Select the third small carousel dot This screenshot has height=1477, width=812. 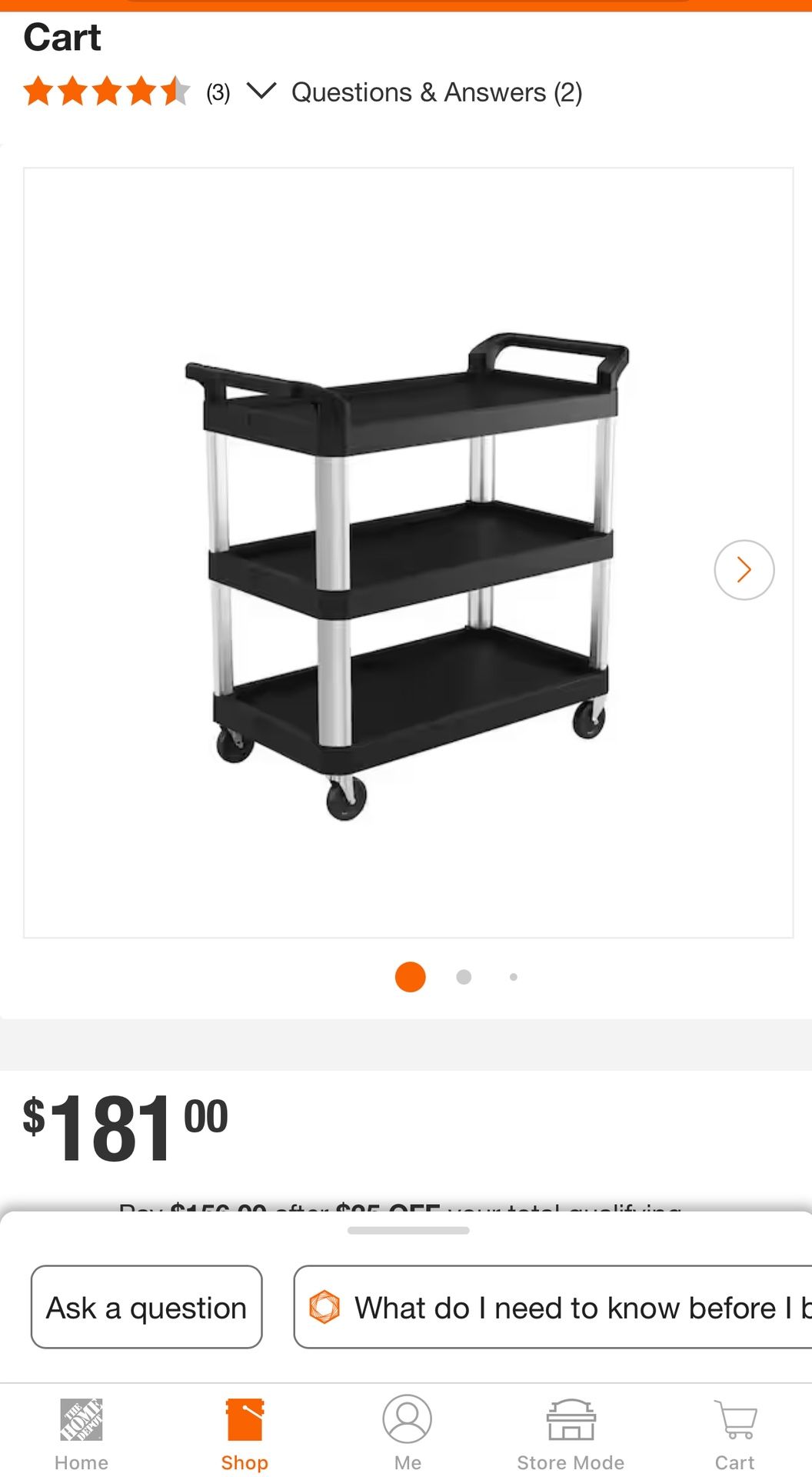pyautogui.click(x=514, y=977)
